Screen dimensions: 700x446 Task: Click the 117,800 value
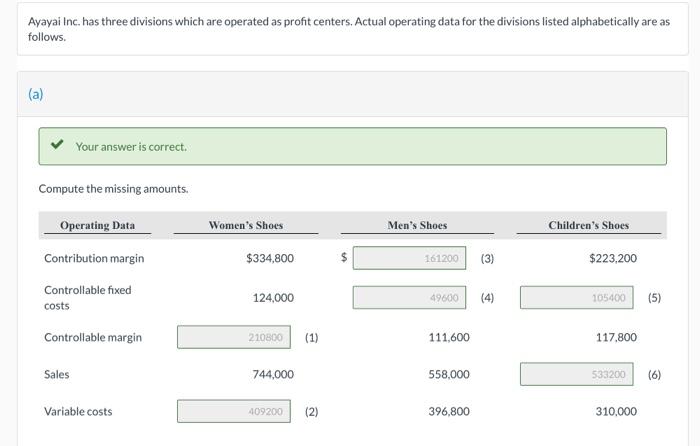pos(616,338)
